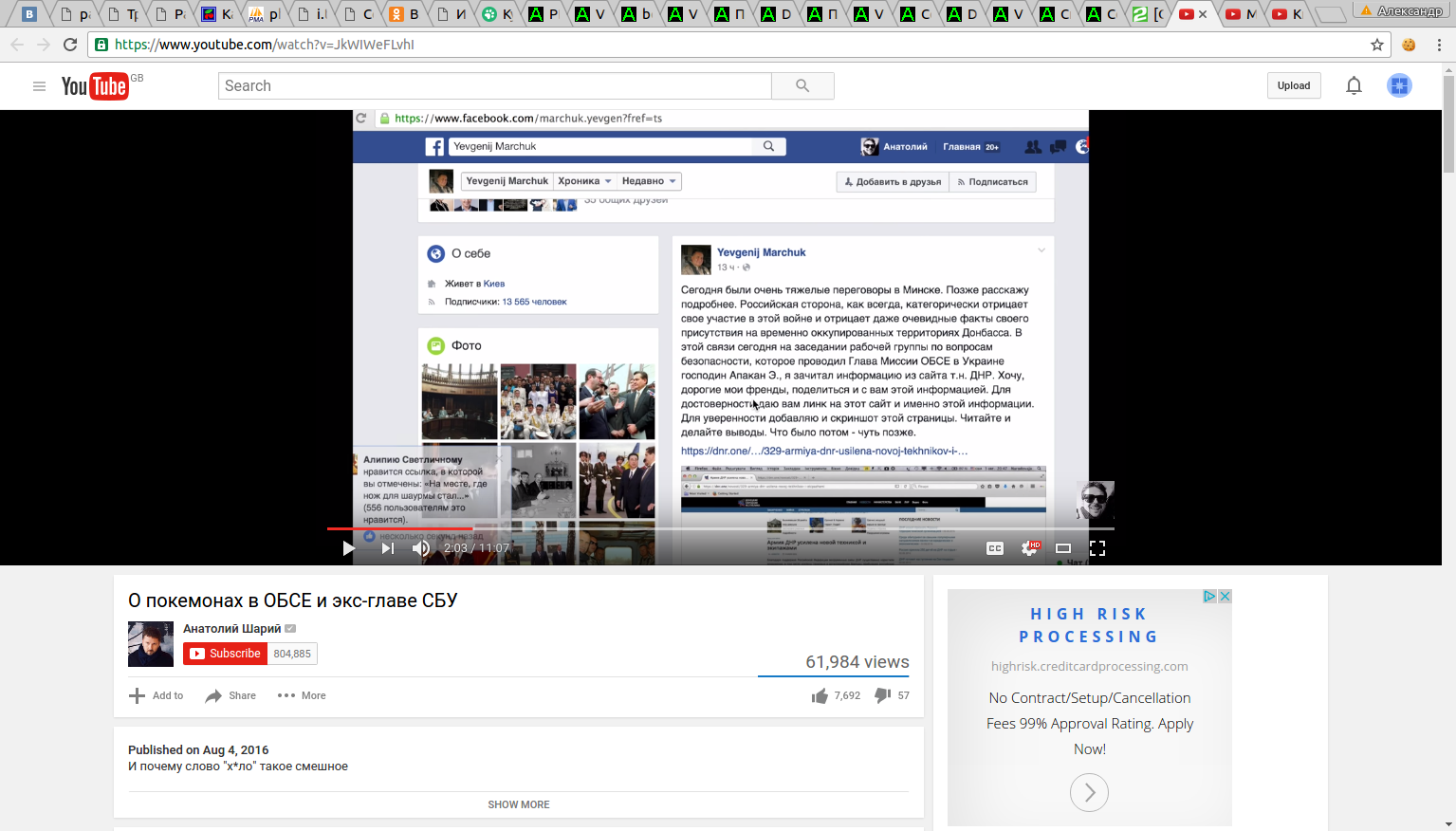Open the account avatar menu
Image resolution: width=1456 pixels, height=831 pixels.
point(1399,85)
